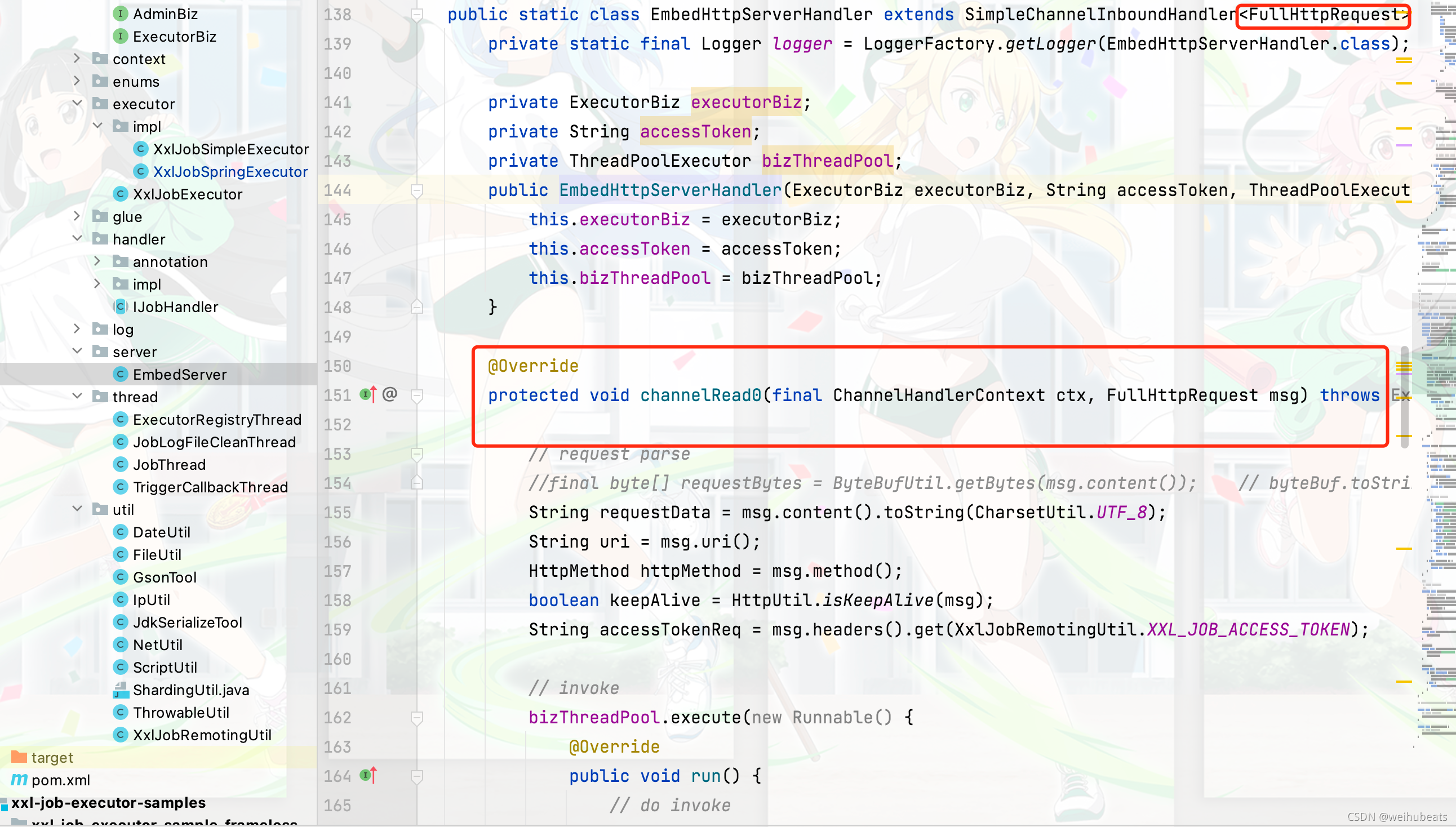1456x827 pixels.
Task: Collapse the util folder
Action: click(x=77, y=509)
